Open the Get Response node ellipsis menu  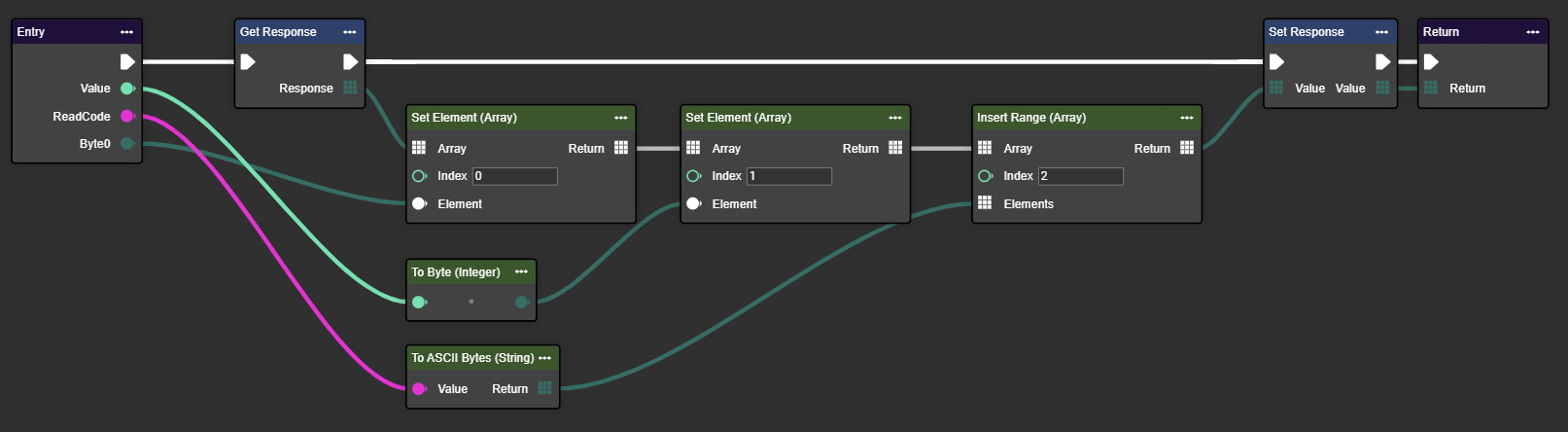(x=350, y=32)
